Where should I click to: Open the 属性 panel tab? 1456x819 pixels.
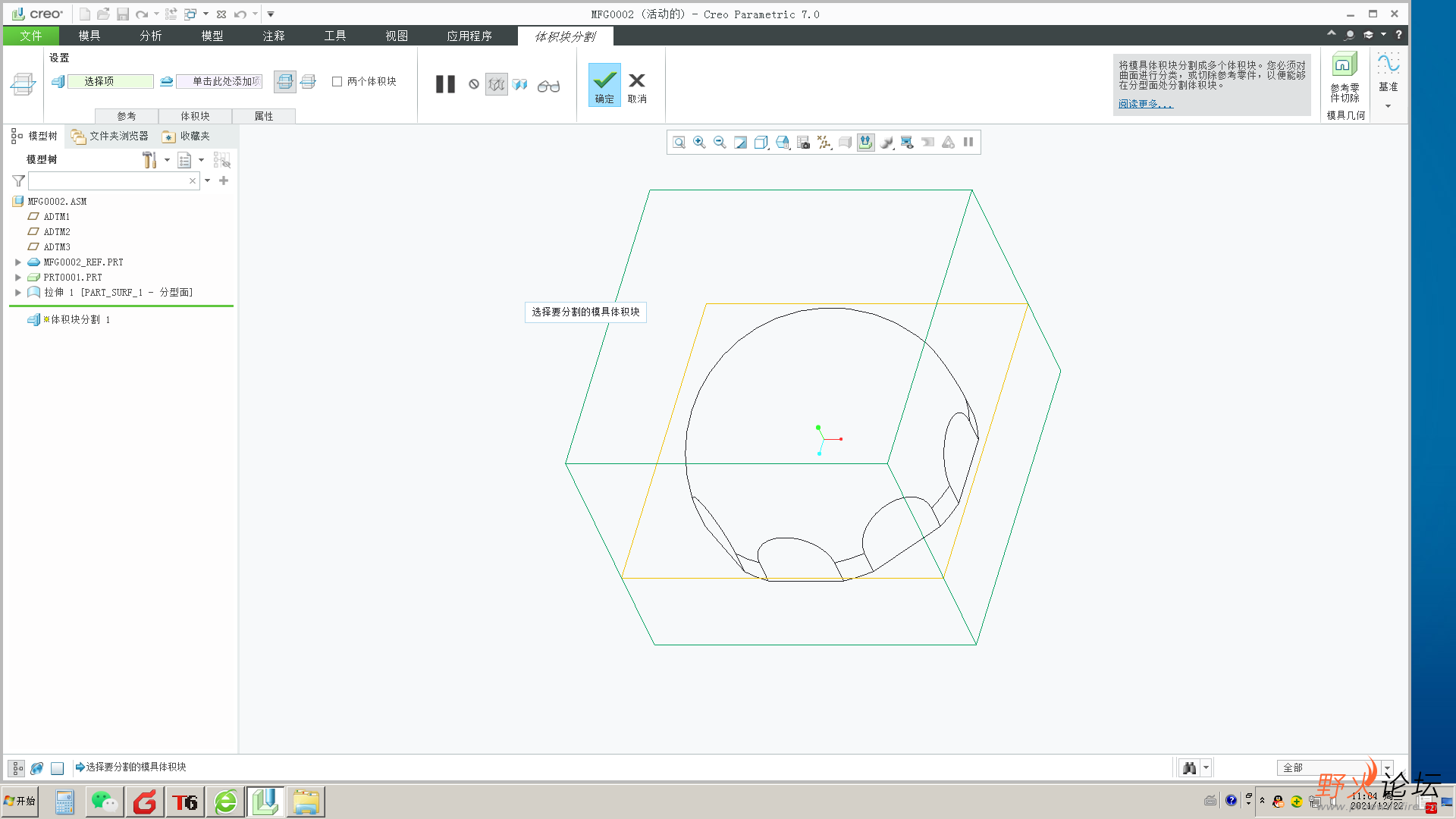264,116
